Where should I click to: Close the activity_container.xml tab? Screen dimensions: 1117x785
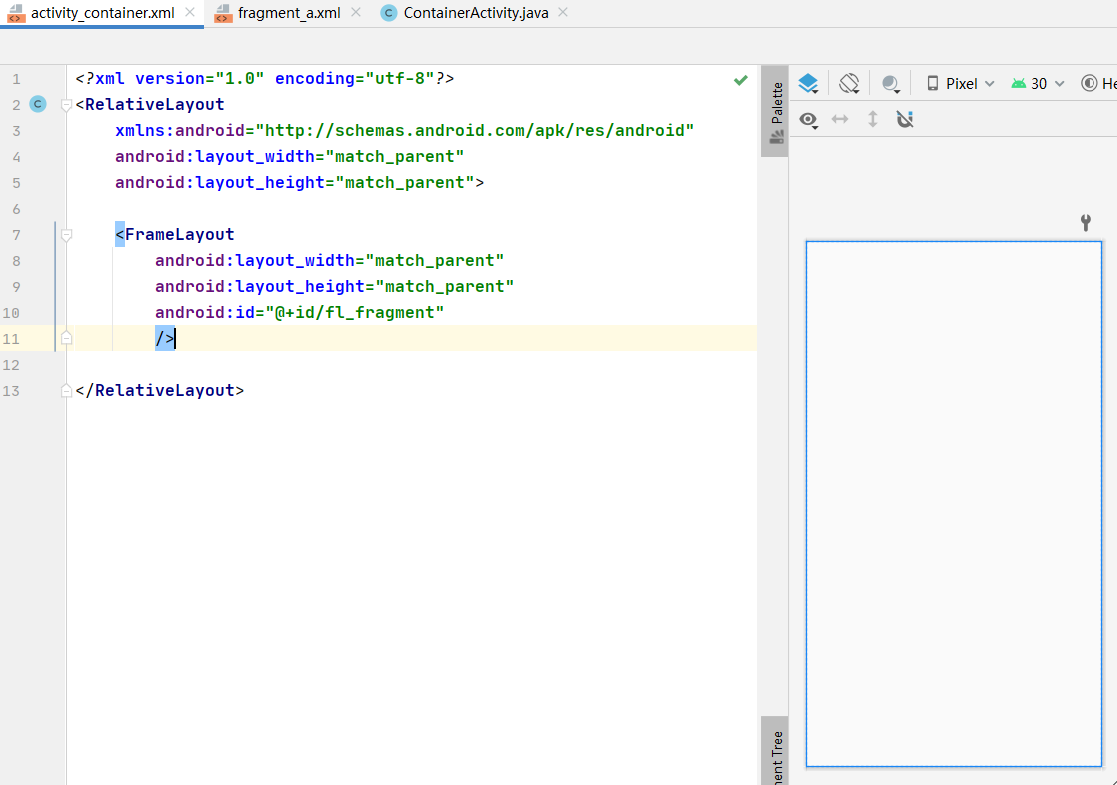pos(189,12)
